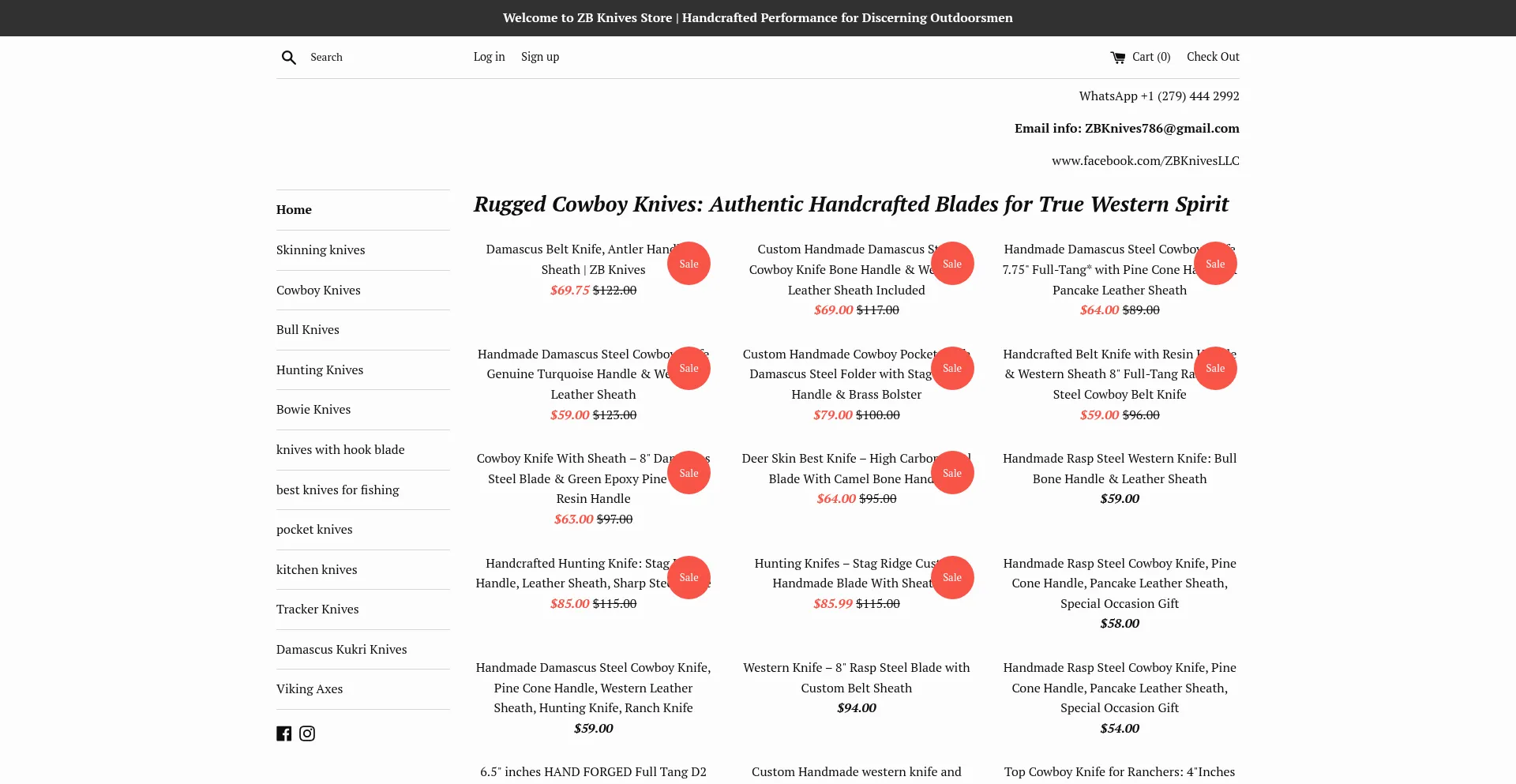
Task: Go to the Sign up page
Action: pyautogui.click(x=540, y=57)
